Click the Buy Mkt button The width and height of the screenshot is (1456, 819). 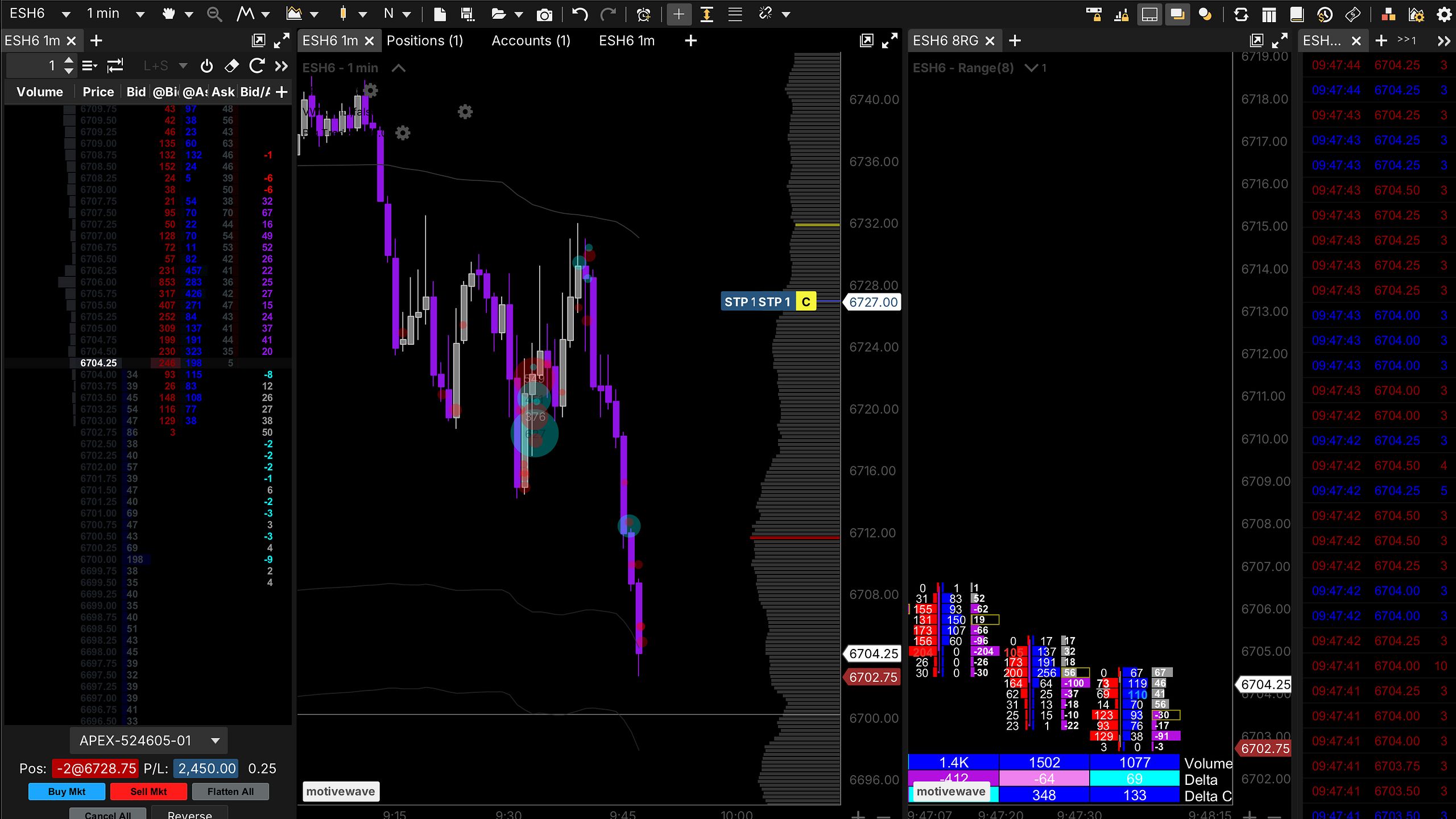click(67, 791)
